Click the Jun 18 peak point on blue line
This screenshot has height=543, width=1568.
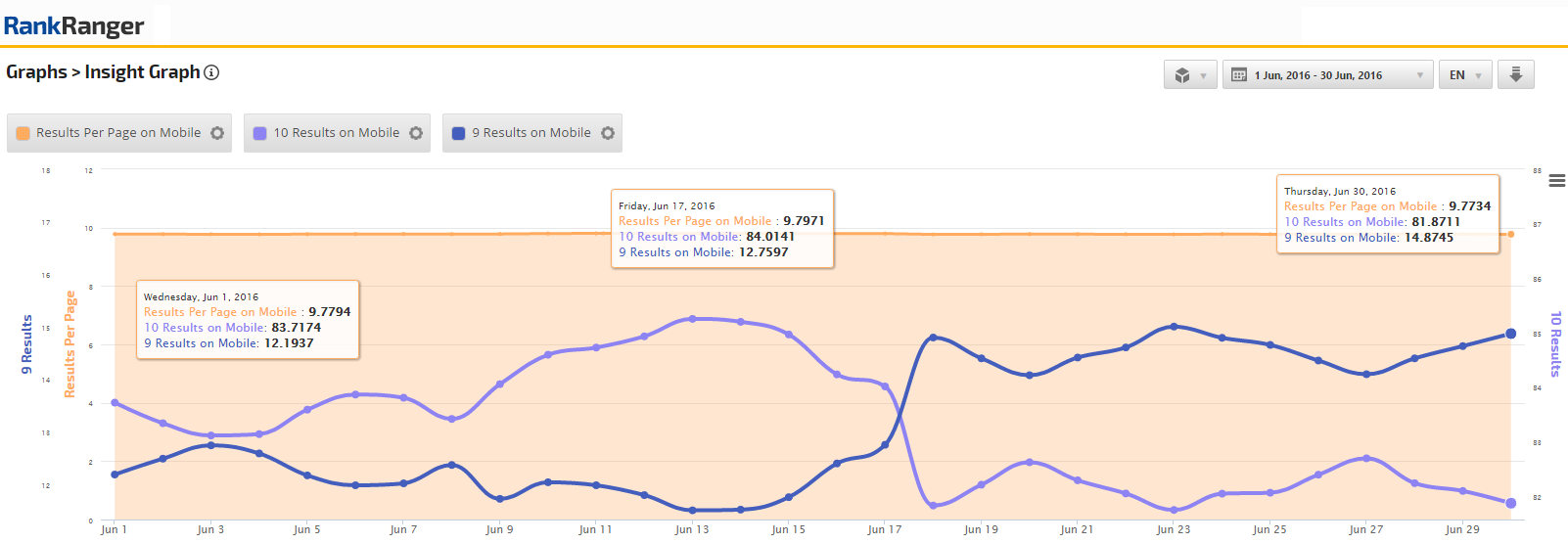tap(933, 338)
